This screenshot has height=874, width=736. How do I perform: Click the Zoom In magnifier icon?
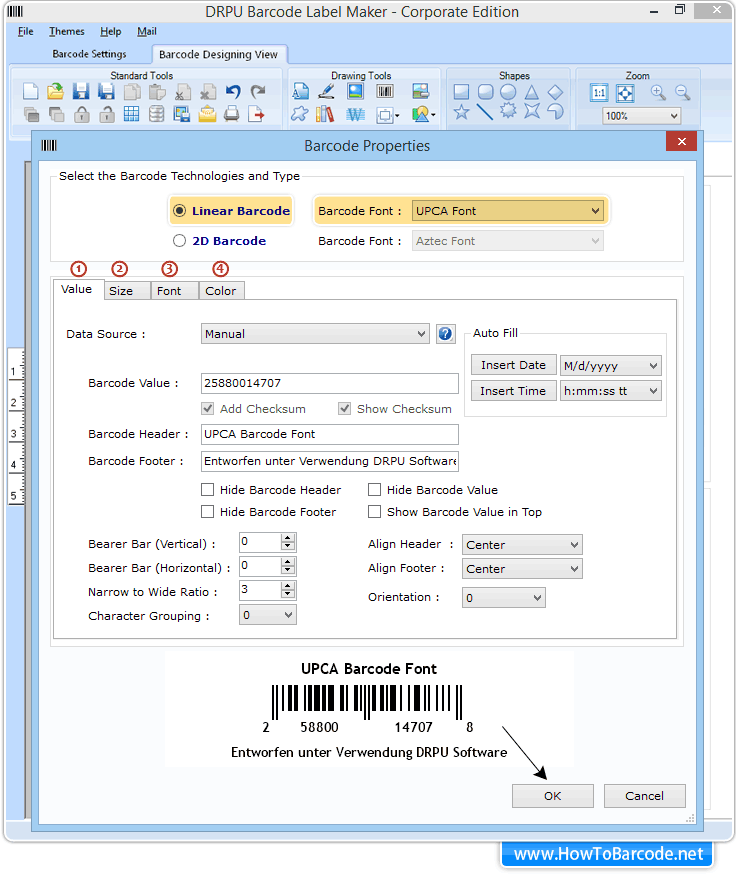point(658,92)
